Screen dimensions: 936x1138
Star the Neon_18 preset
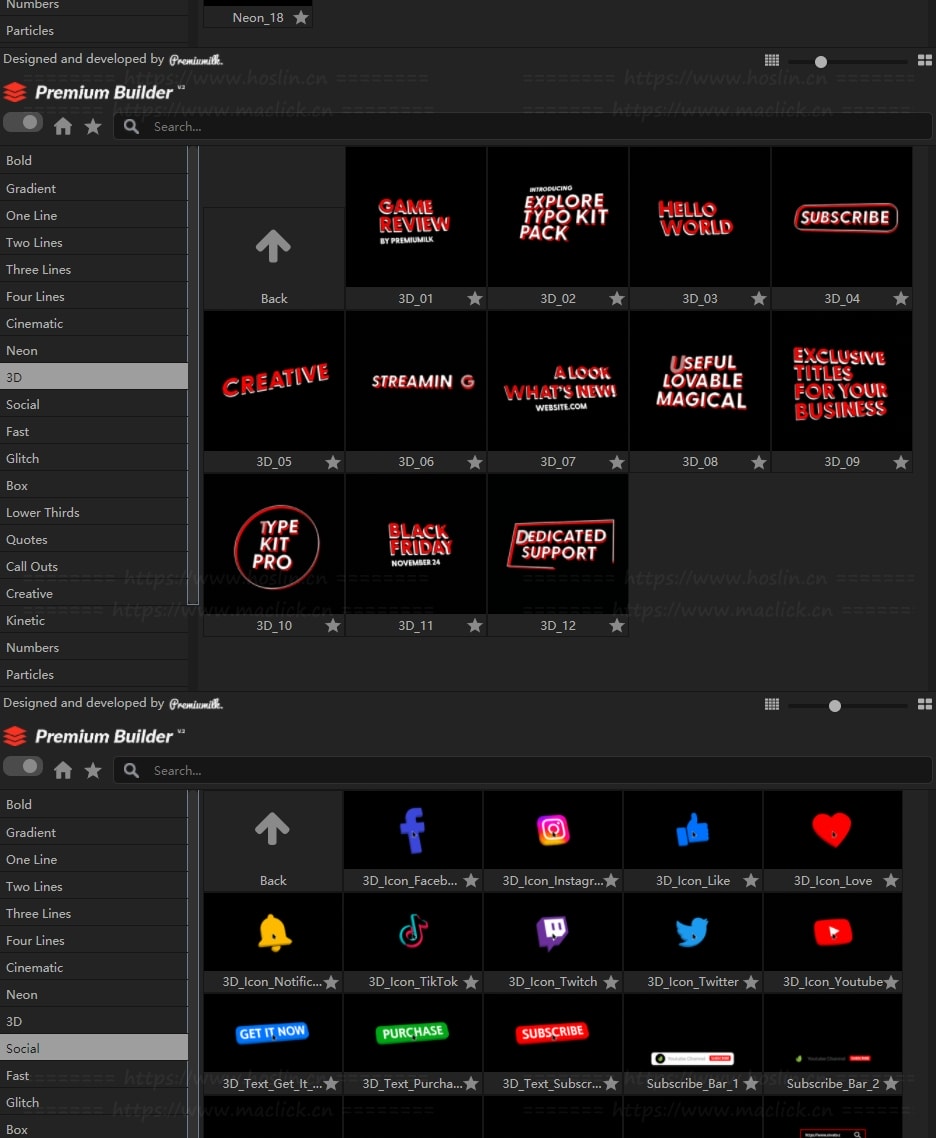pyautogui.click(x=300, y=17)
